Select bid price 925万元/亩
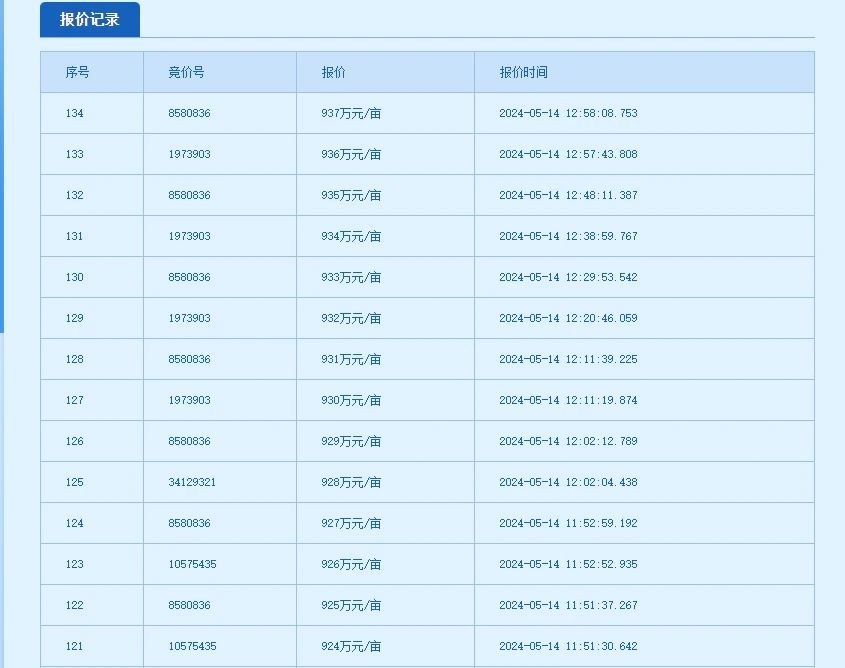 (351, 605)
